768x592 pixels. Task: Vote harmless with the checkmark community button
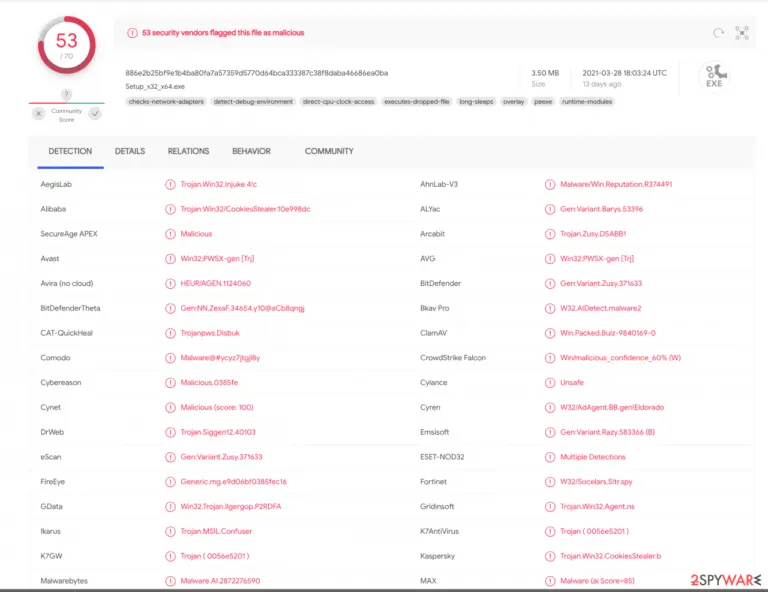(95, 114)
